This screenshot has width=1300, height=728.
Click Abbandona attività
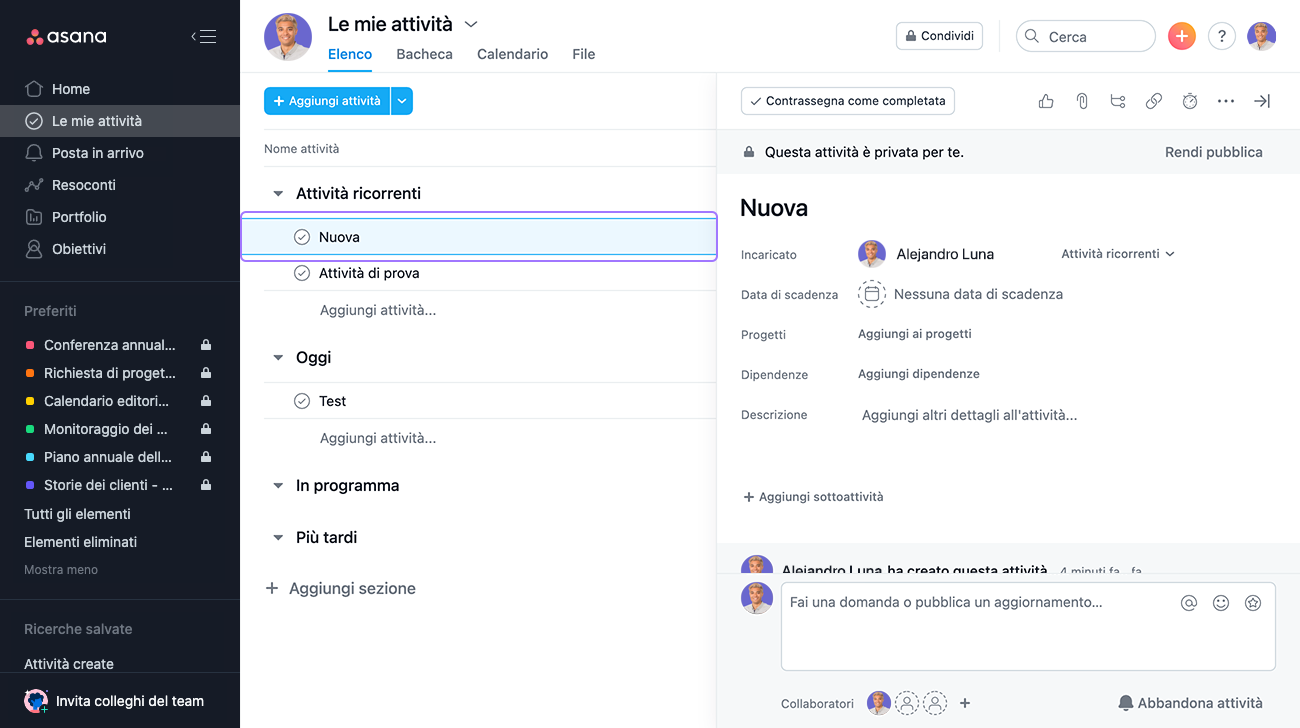click(x=1190, y=703)
